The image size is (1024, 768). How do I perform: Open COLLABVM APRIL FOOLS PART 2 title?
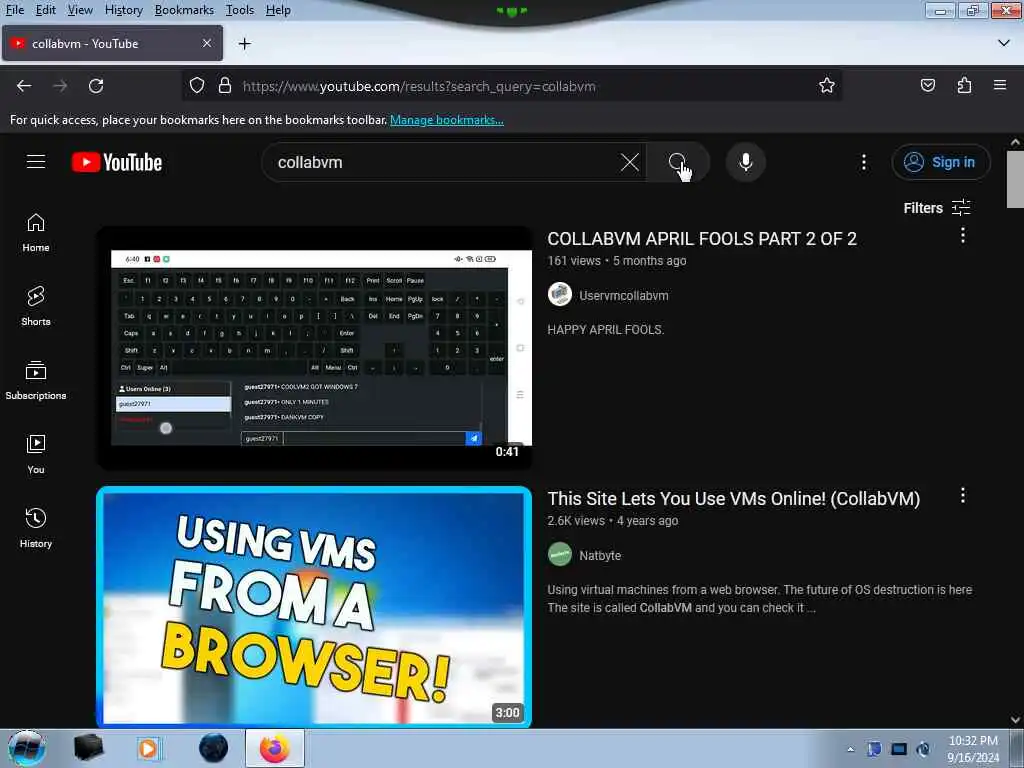point(702,239)
